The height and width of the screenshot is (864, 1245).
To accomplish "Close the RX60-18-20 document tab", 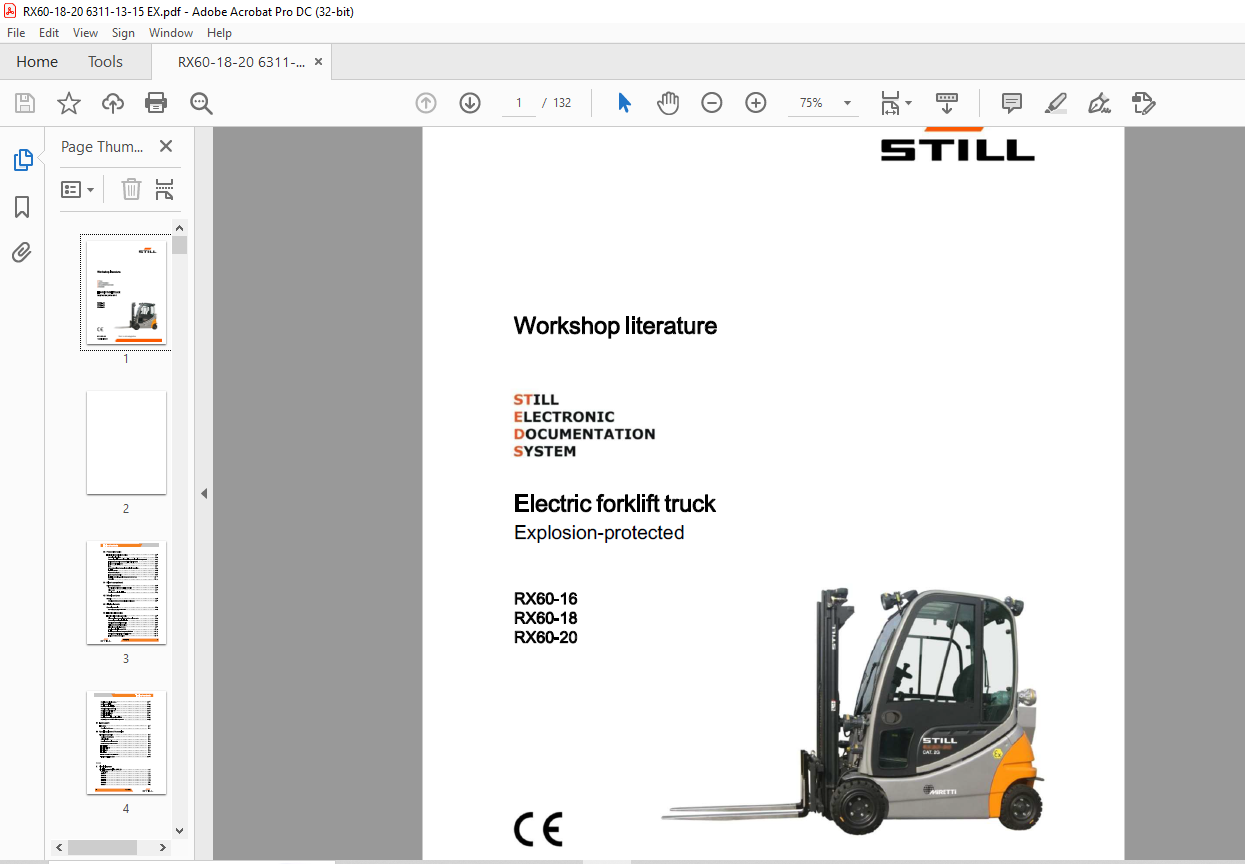I will (318, 62).
